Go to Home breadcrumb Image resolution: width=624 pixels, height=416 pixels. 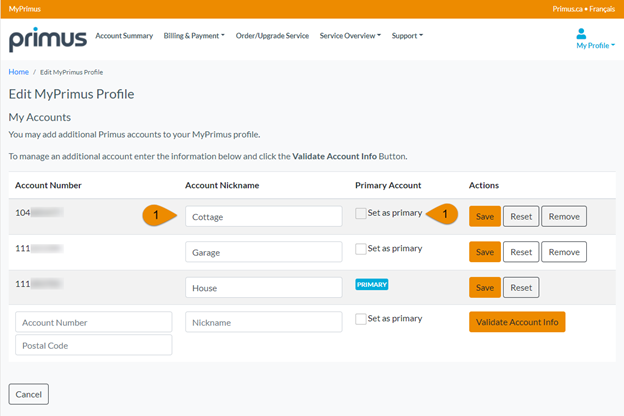click(19, 72)
